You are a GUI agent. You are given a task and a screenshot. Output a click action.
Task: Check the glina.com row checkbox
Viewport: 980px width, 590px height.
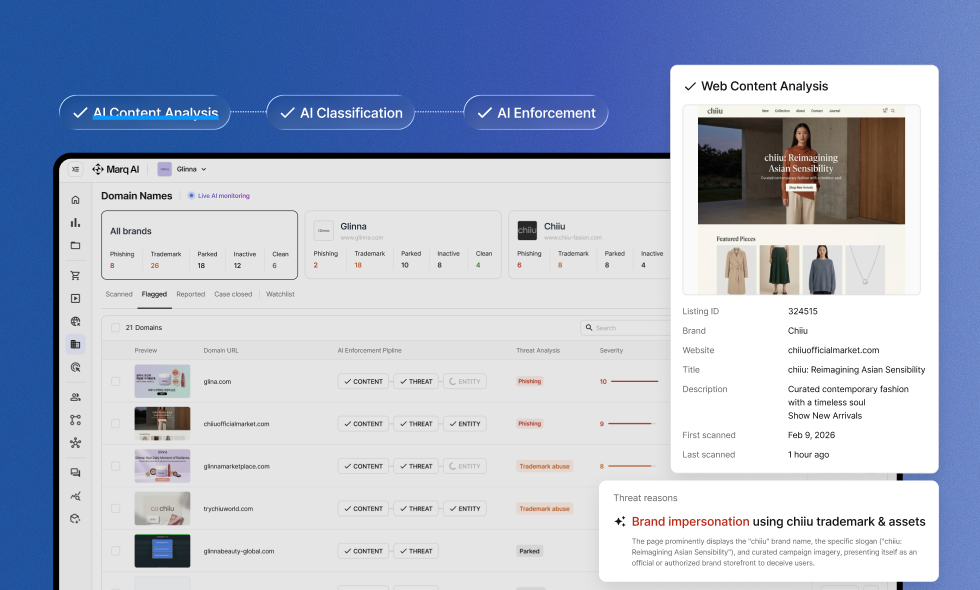point(116,381)
